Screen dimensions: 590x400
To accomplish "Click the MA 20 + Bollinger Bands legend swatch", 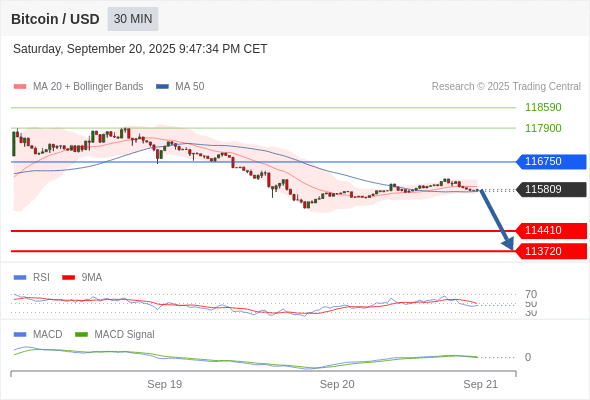I will tap(20, 87).
